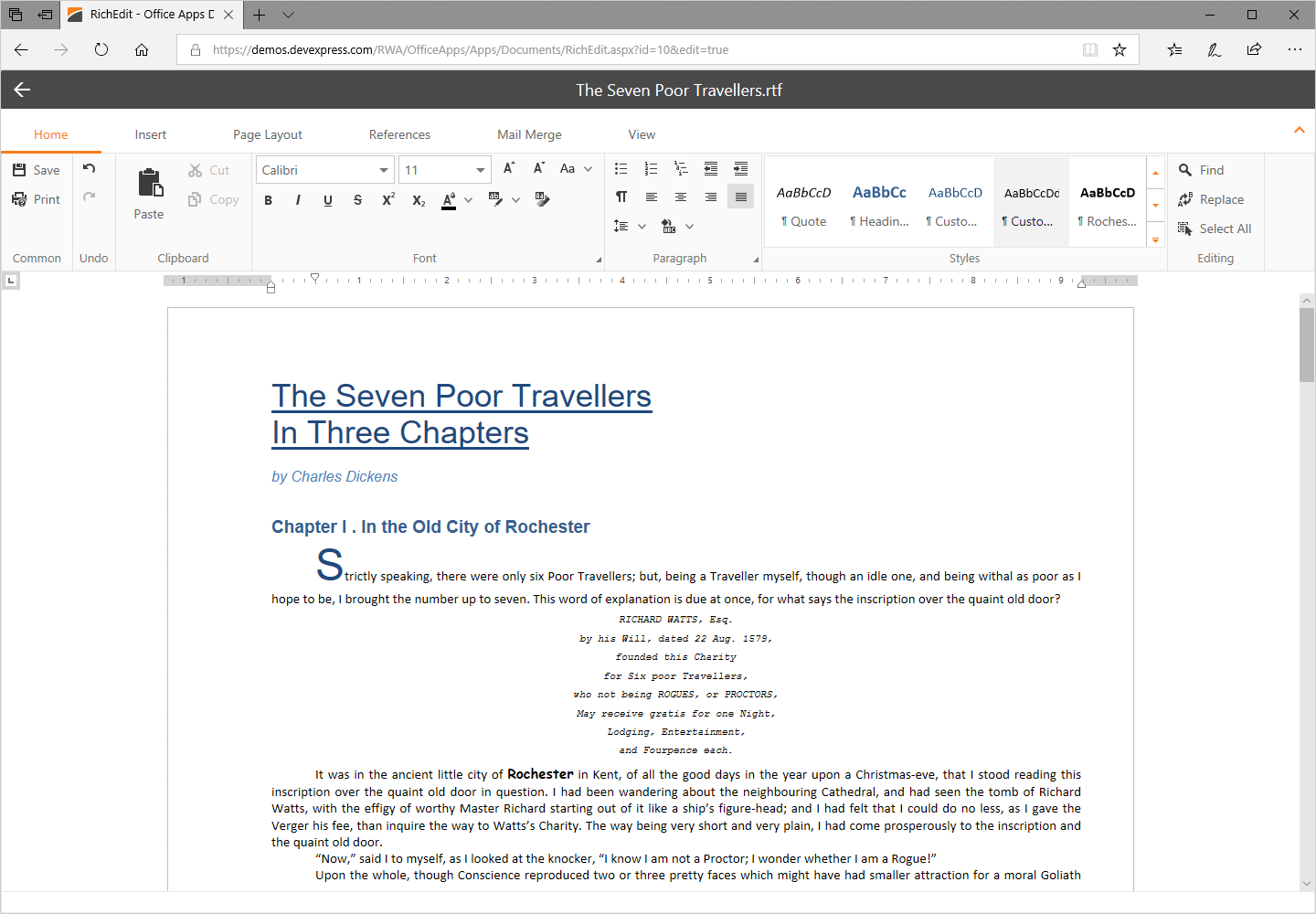The image size is (1316, 914).
Task: Align paragraph text right
Action: coord(711,197)
